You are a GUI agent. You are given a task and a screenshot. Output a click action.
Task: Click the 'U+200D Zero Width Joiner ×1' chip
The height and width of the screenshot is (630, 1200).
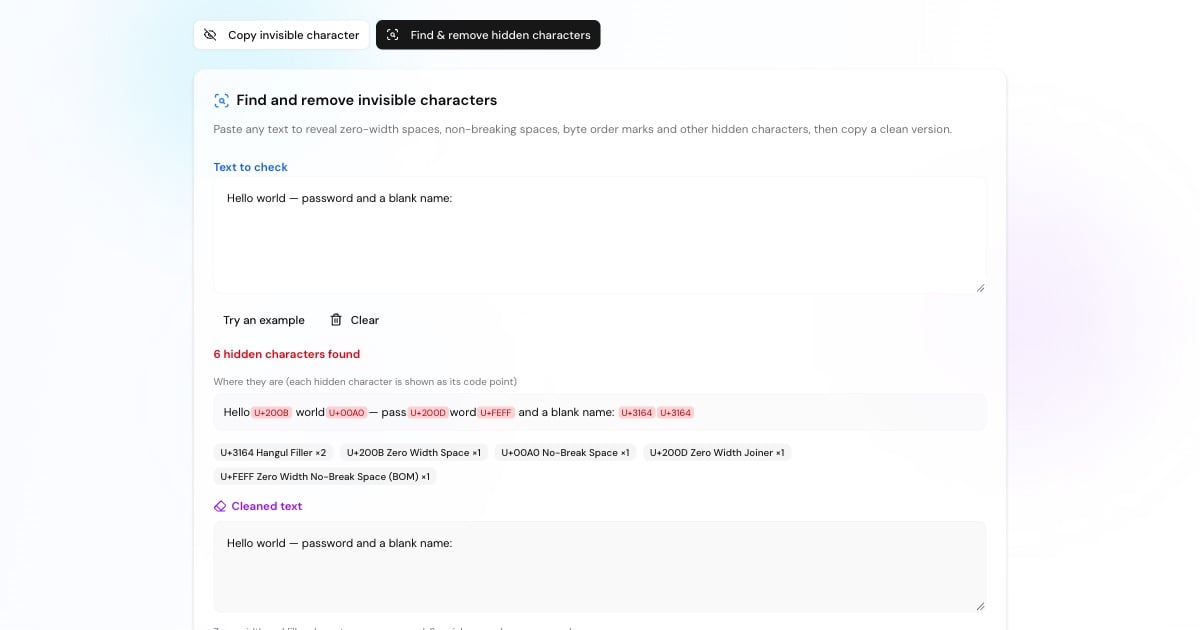coord(717,453)
